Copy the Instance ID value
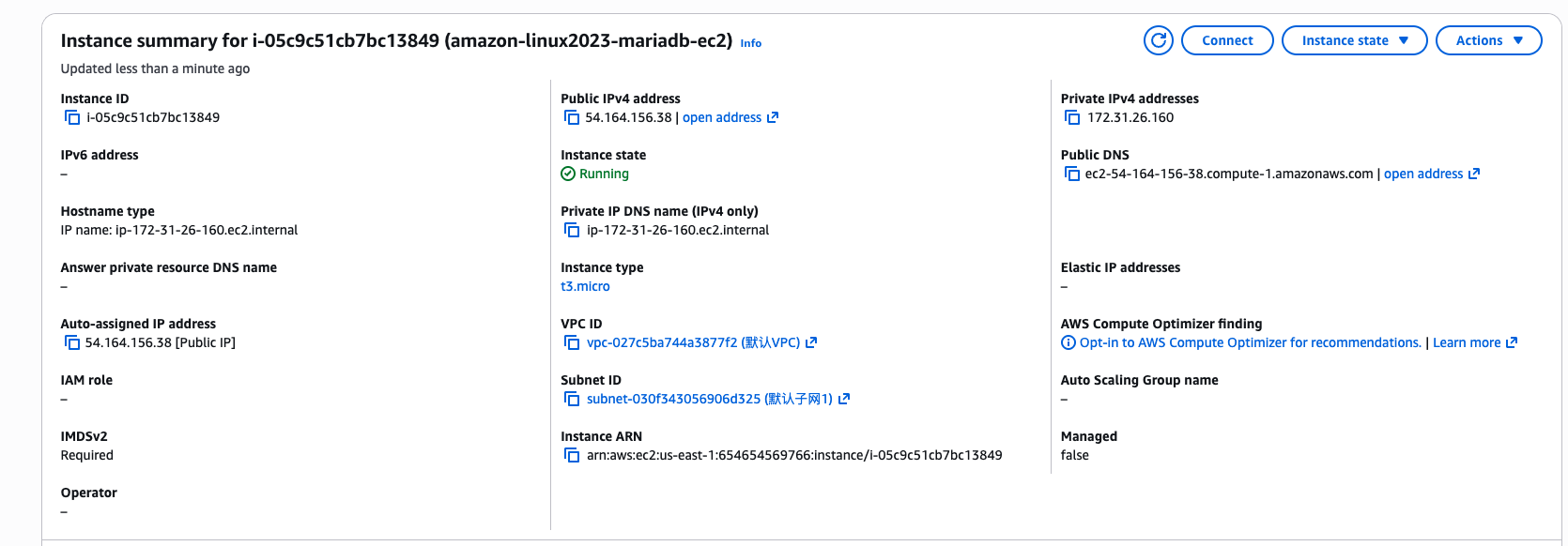 72,117
